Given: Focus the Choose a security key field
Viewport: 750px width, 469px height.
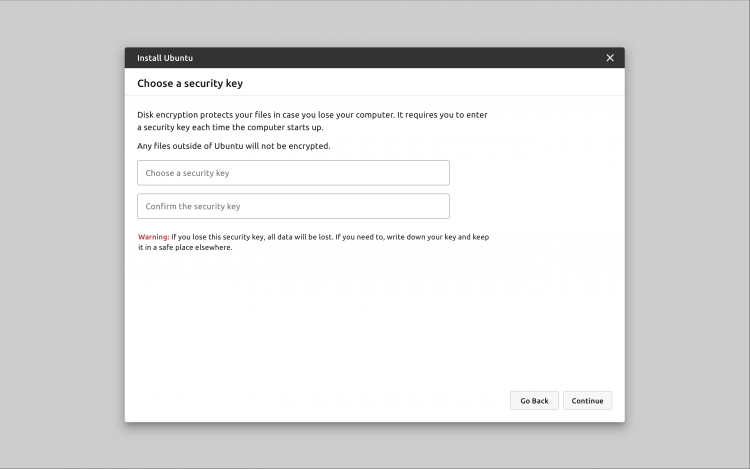Looking at the screenshot, I should click(x=293, y=173).
